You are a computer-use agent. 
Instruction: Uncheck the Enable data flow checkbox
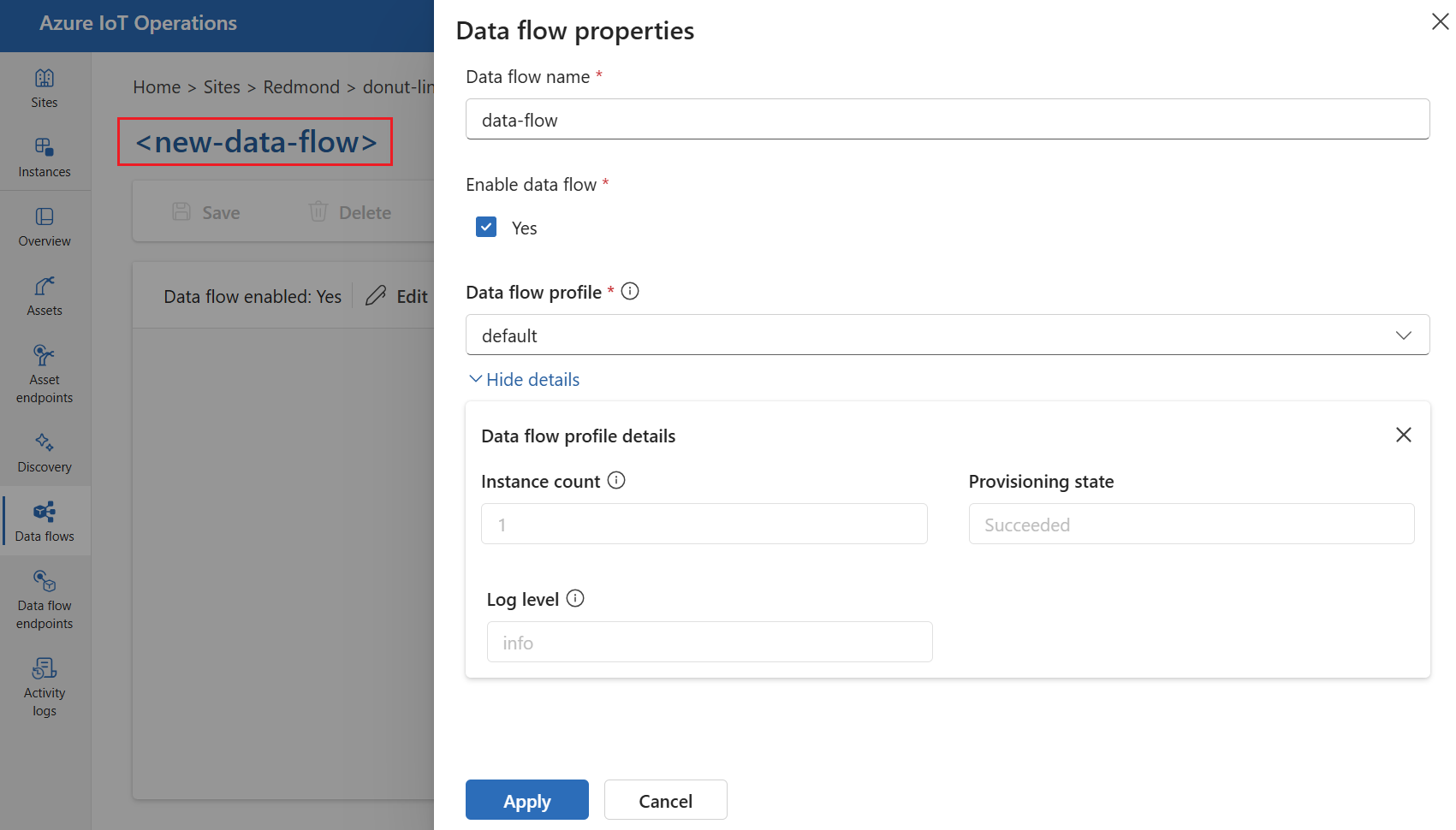point(486,227)
